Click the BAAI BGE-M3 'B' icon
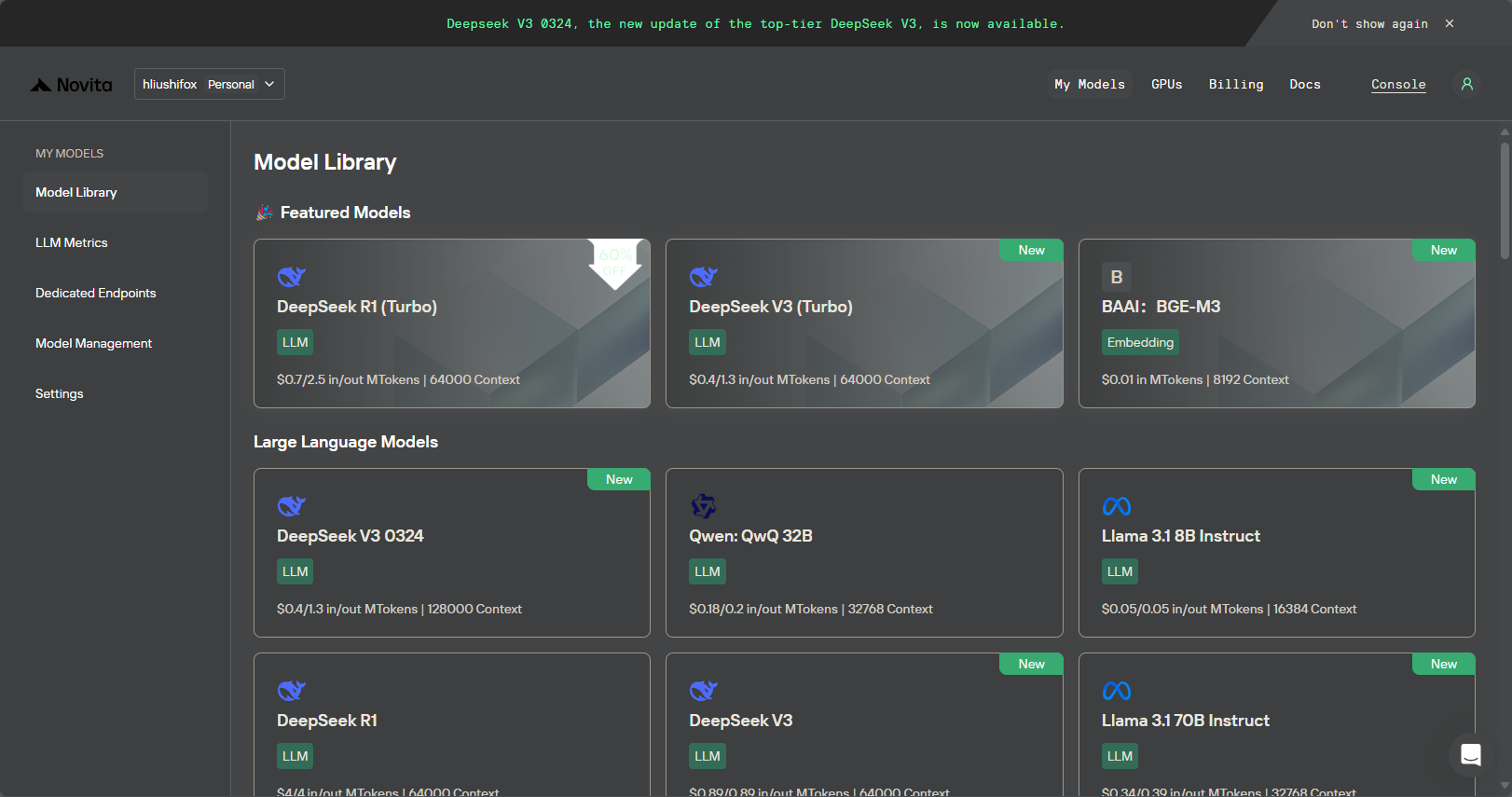The image size is (1512, 797). 1117,277
